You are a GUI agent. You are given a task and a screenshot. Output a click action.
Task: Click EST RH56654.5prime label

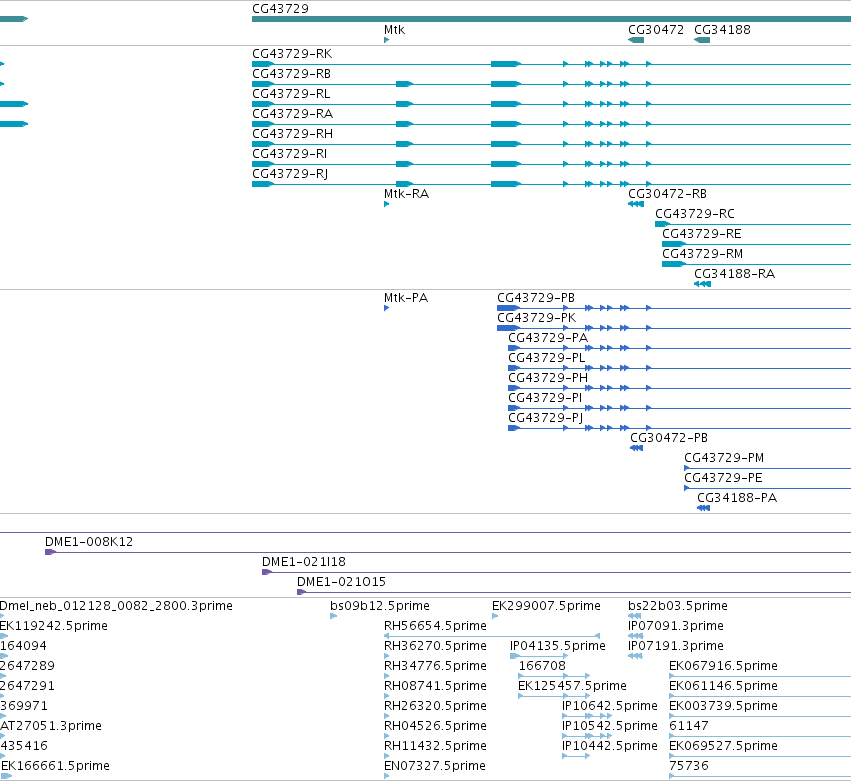pos(435,626)
